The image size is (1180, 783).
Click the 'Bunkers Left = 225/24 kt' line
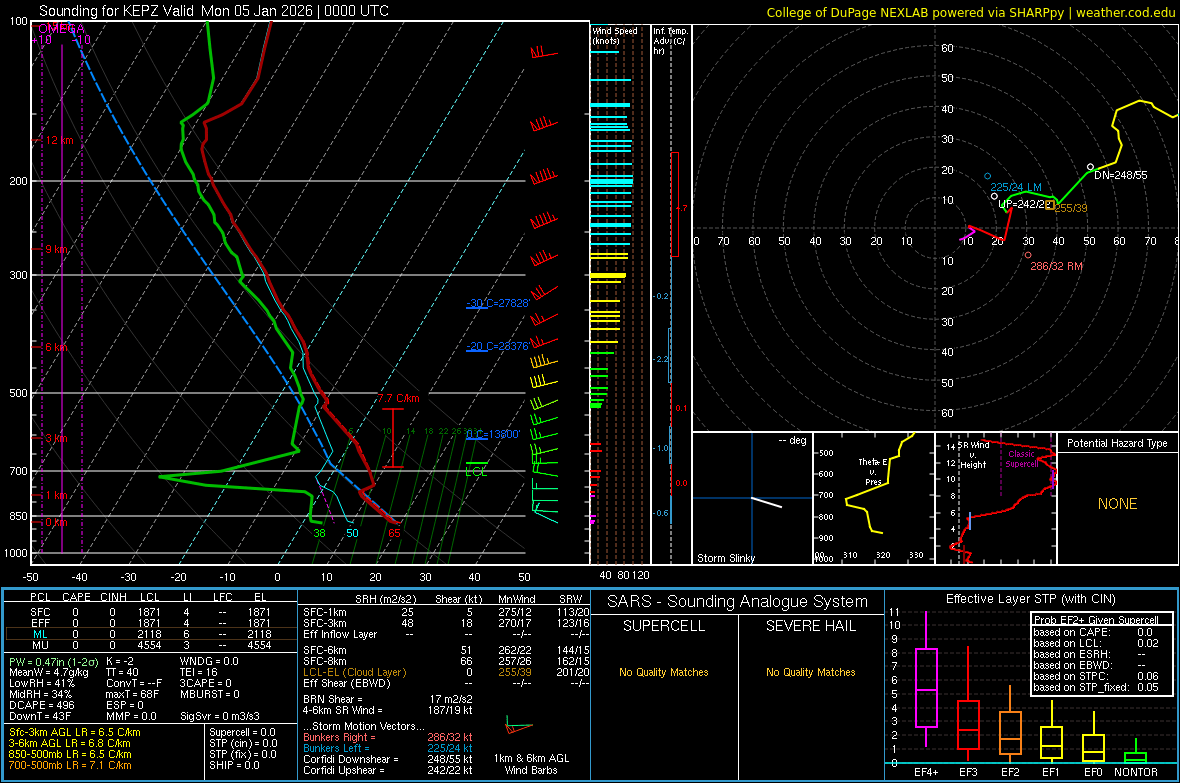point(388,748)
